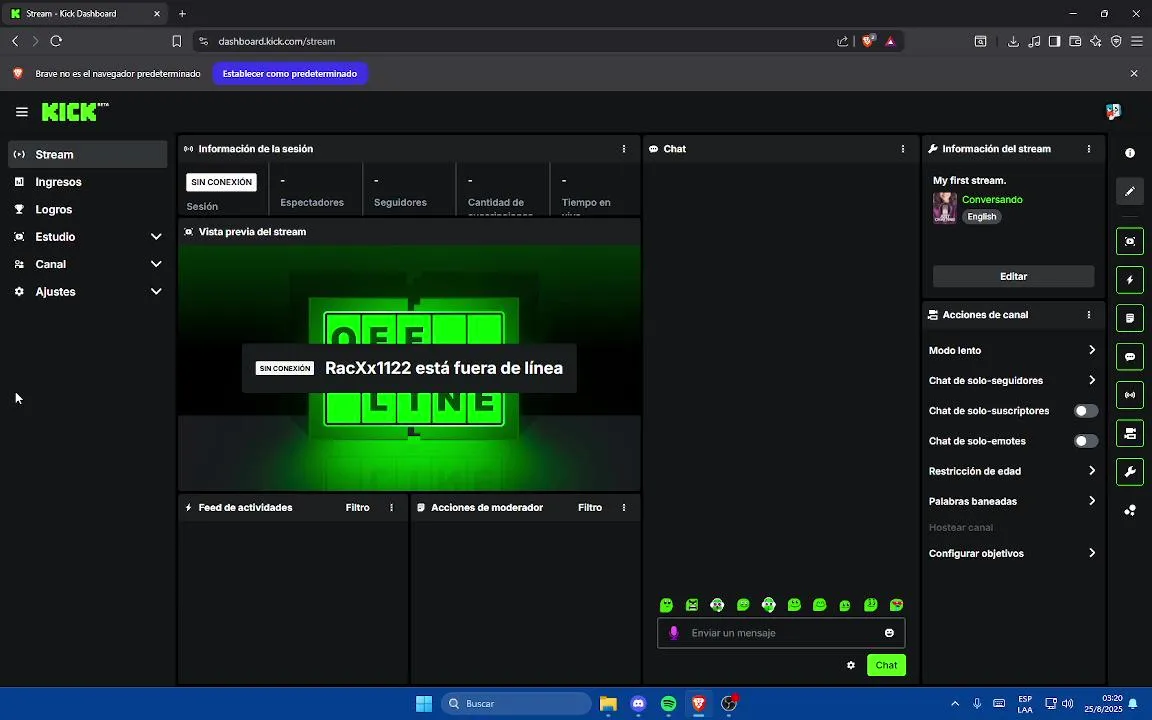Toggle the broadcast session info icon in right sidebar

(1130, 395)
